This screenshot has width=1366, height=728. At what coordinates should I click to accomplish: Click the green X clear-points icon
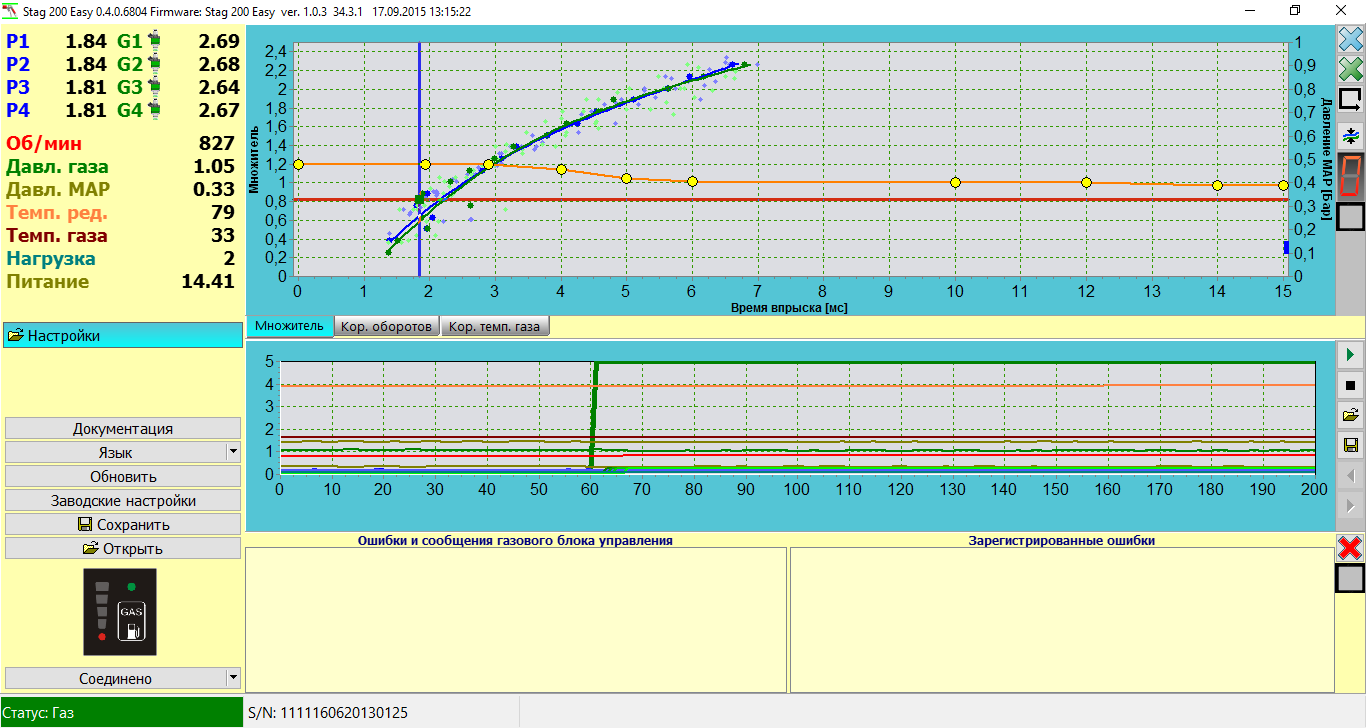(x=1350, y=70)
